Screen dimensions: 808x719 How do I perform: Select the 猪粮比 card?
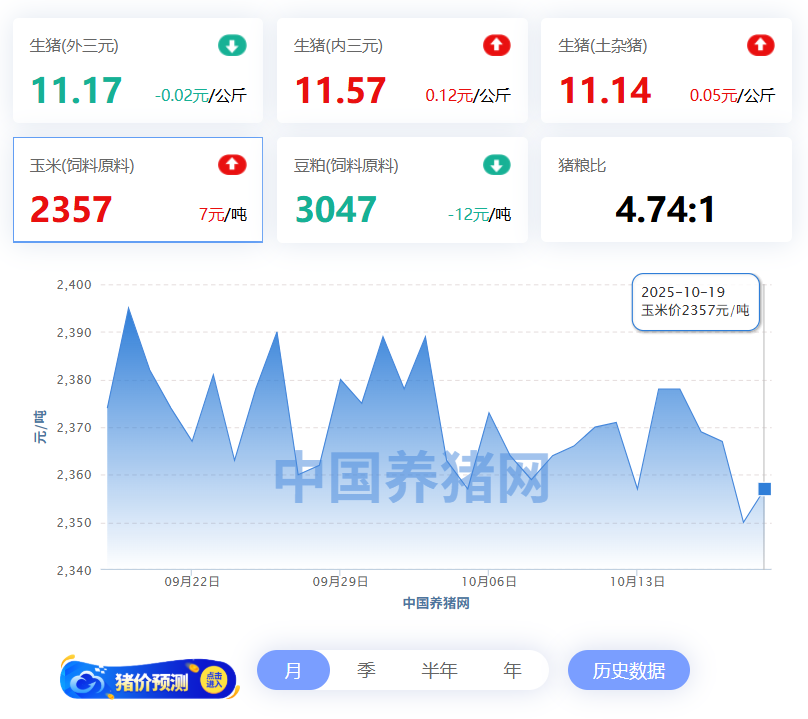tap(666, 190)
